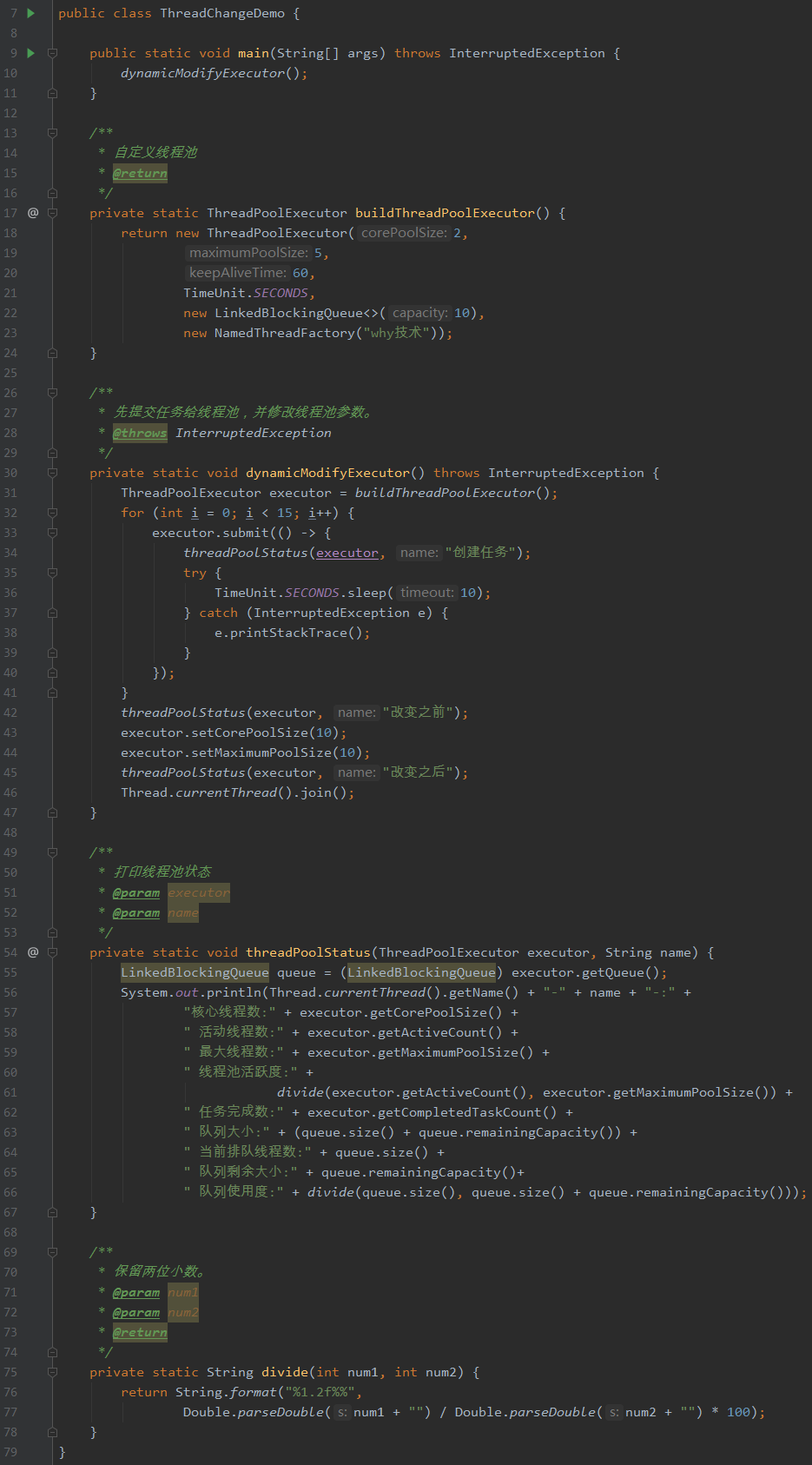Collapse threadPoolStatus method fold on line 54

[52, 952]
